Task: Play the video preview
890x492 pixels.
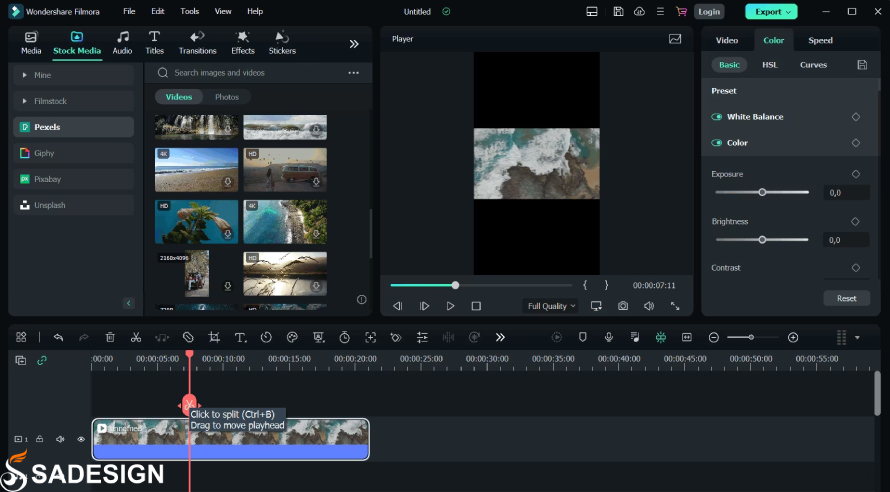Action: pos(450,306)
